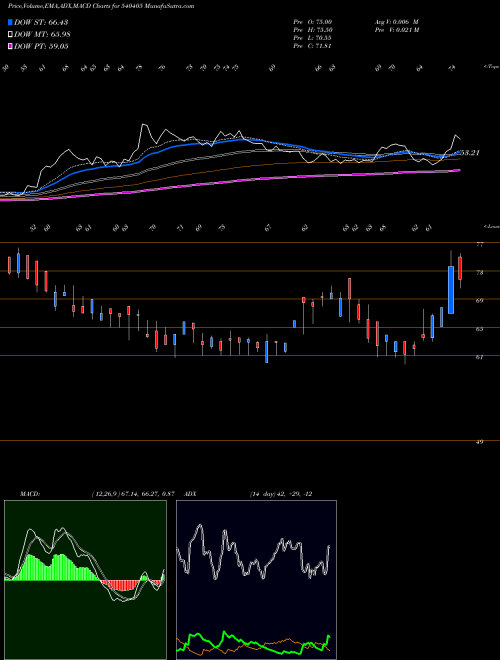Click the 'MACD:' panel label
Image resolution: width=500 pixels, height=660 pixels.
click(29, 494)
